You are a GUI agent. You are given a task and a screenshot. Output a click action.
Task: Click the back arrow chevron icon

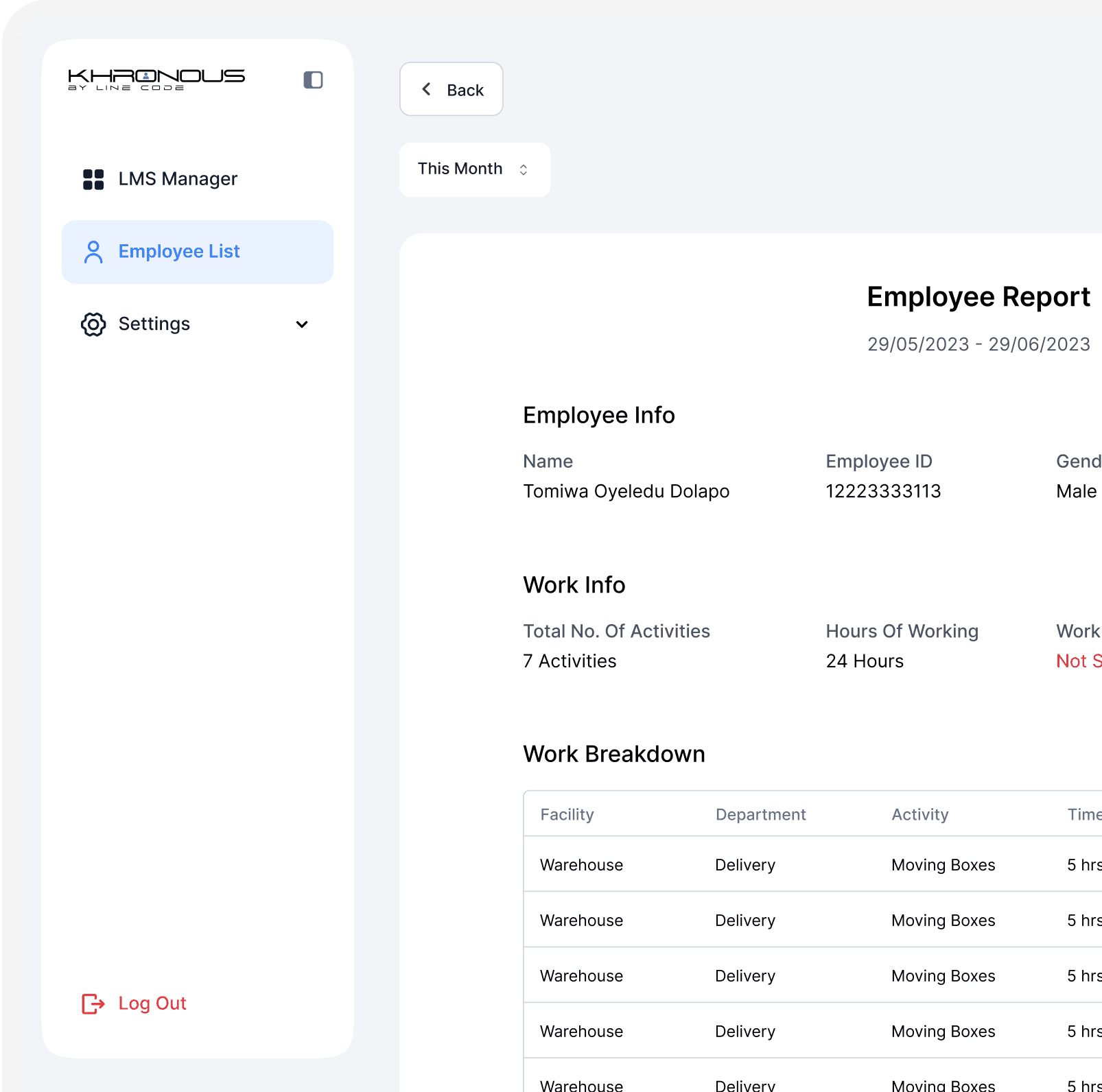tap(427, 89)
